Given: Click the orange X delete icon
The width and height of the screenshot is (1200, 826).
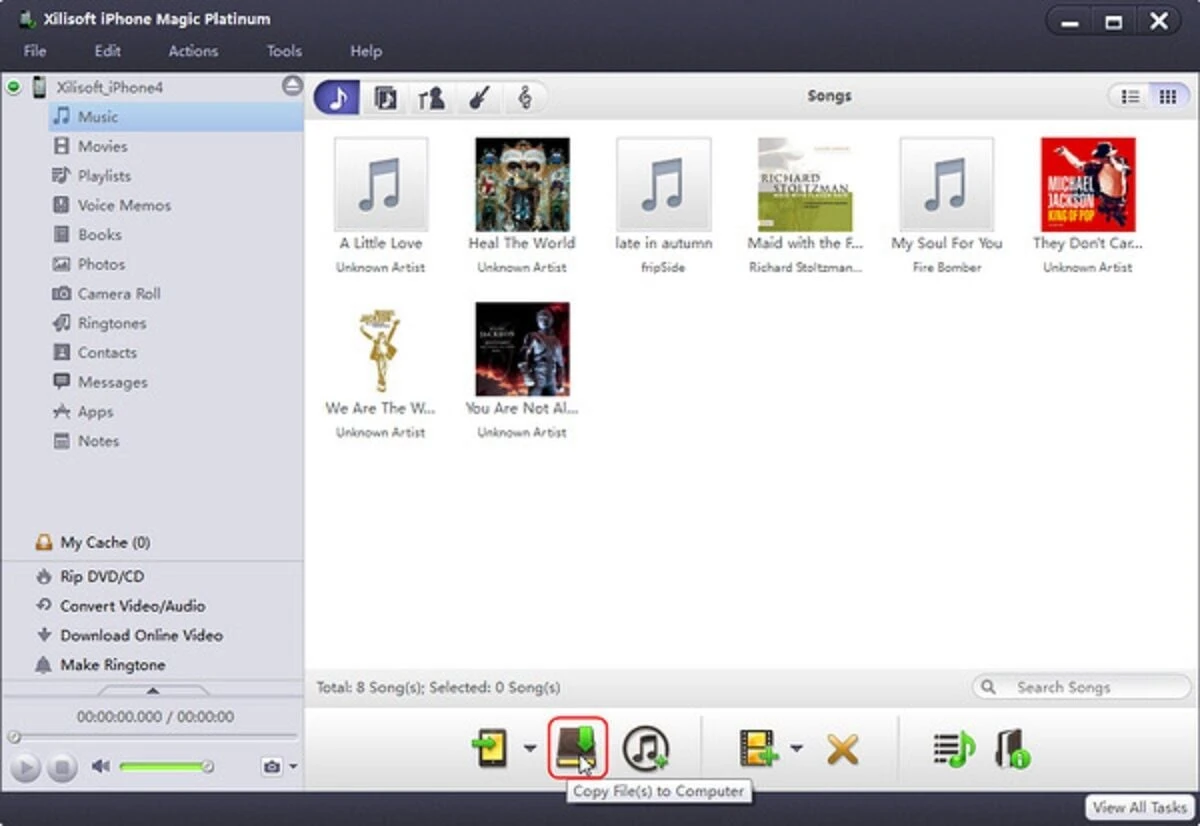Looking at the screenshot, I should pyautogui.click(x=842, y=749).
